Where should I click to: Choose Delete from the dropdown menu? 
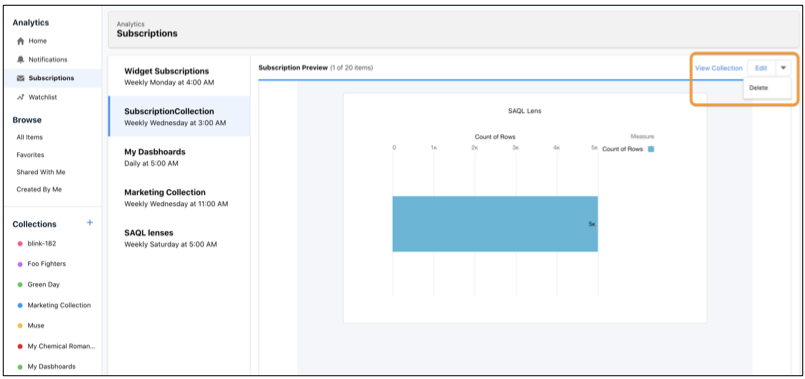click(x=767, y=88)
